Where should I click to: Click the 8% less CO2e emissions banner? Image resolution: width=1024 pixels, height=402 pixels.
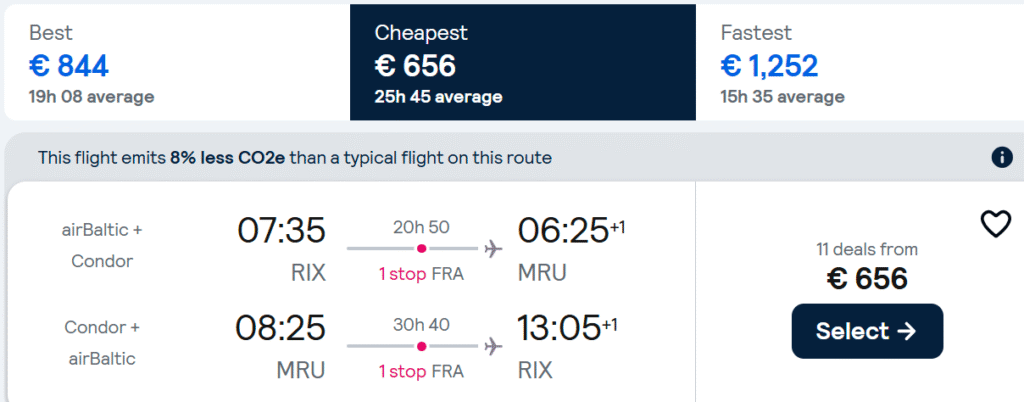295,158
